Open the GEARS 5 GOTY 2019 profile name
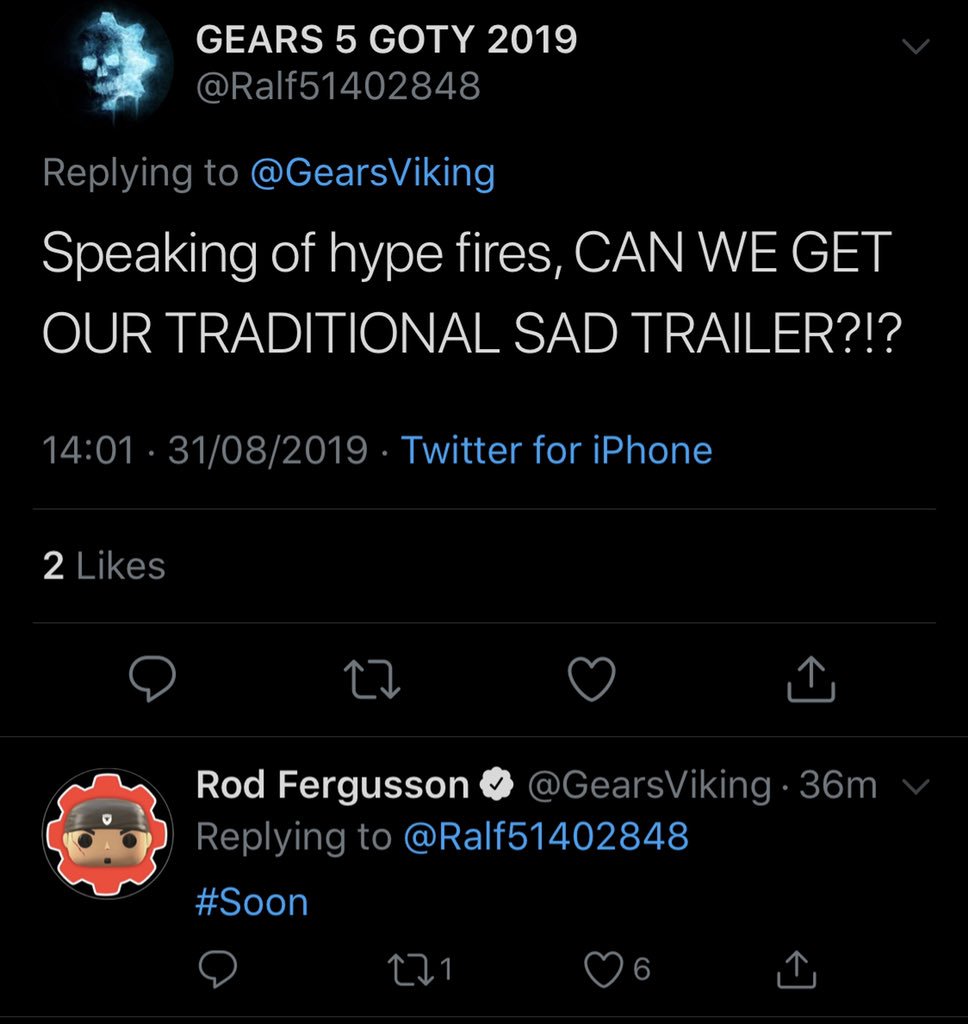968x1024 pixels. coord(386,40)
